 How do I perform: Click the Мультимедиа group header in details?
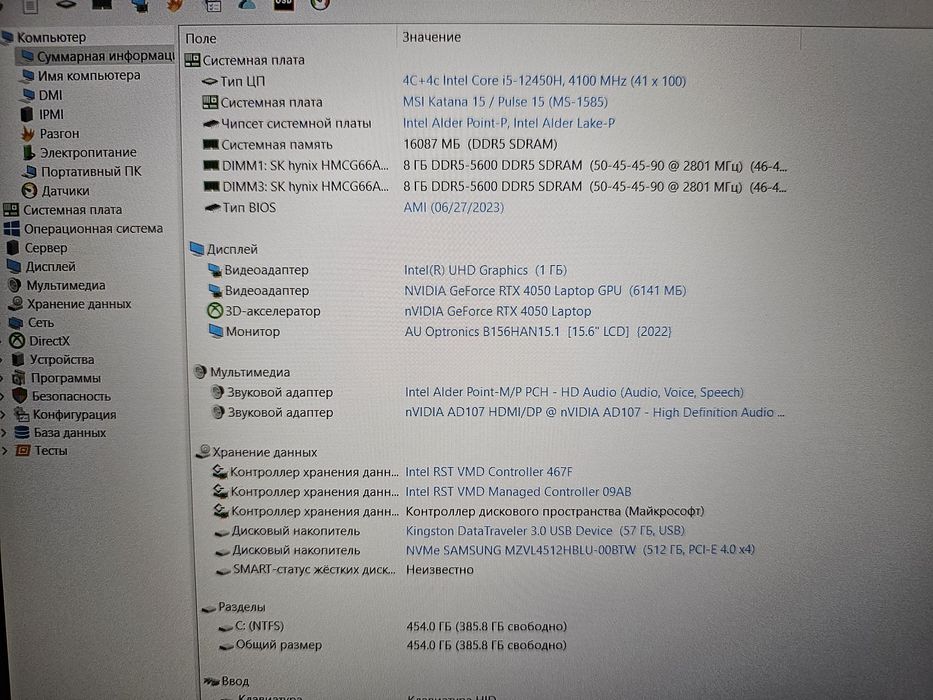point(242,372)
